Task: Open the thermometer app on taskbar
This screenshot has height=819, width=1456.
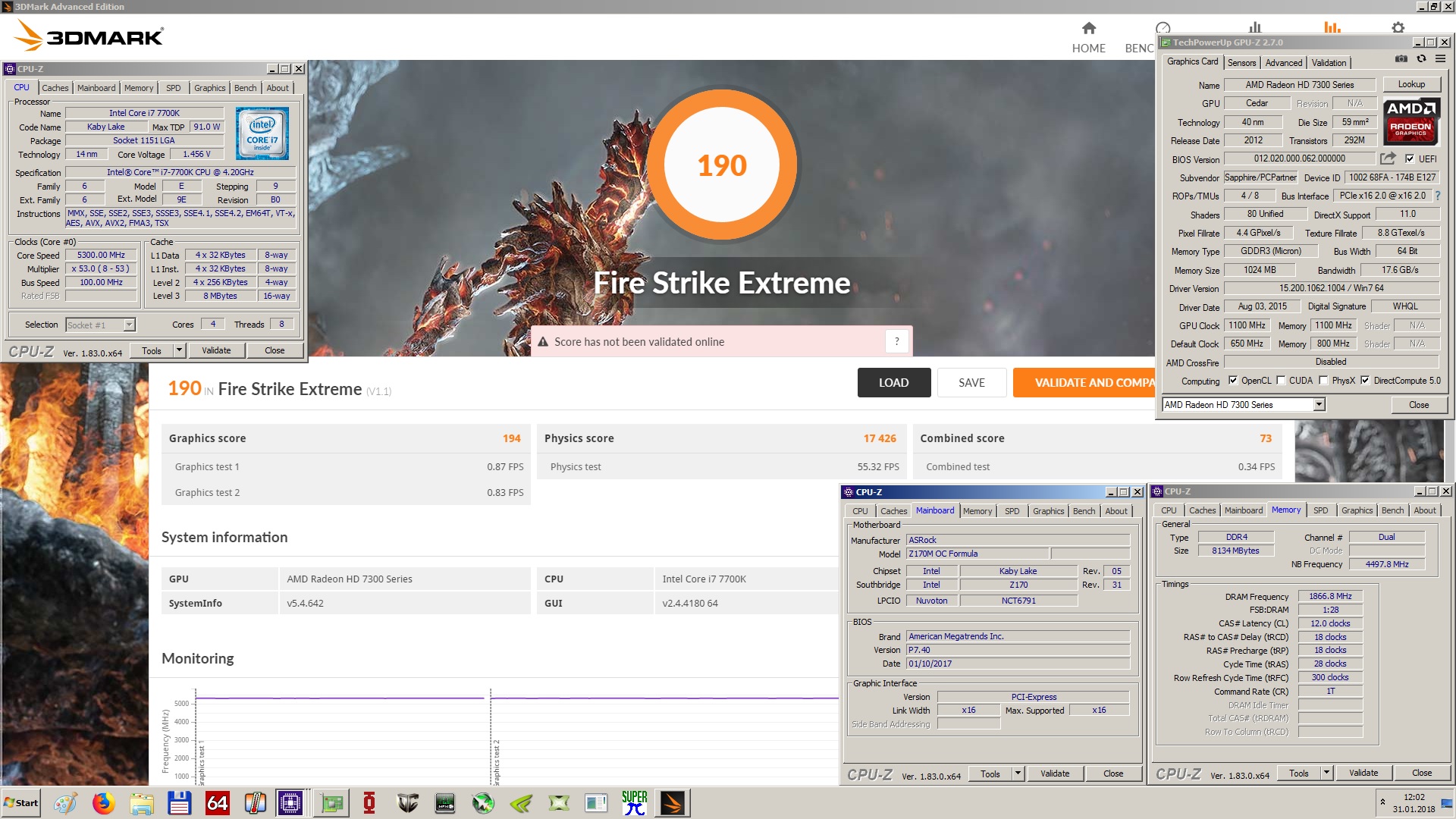Action: (255, 803)
